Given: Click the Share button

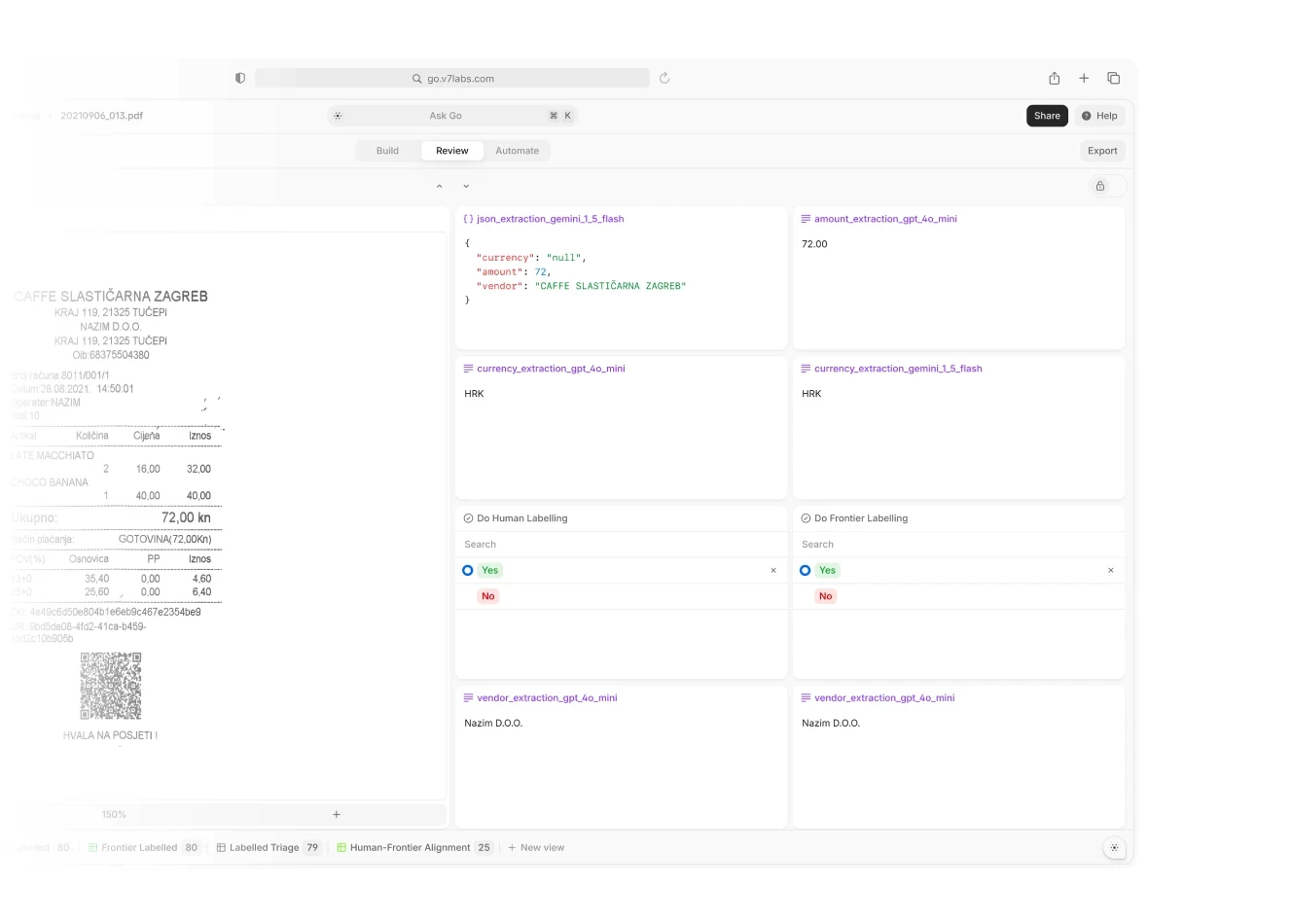Looking at the screenshot, I should [x=1047, y=116].
